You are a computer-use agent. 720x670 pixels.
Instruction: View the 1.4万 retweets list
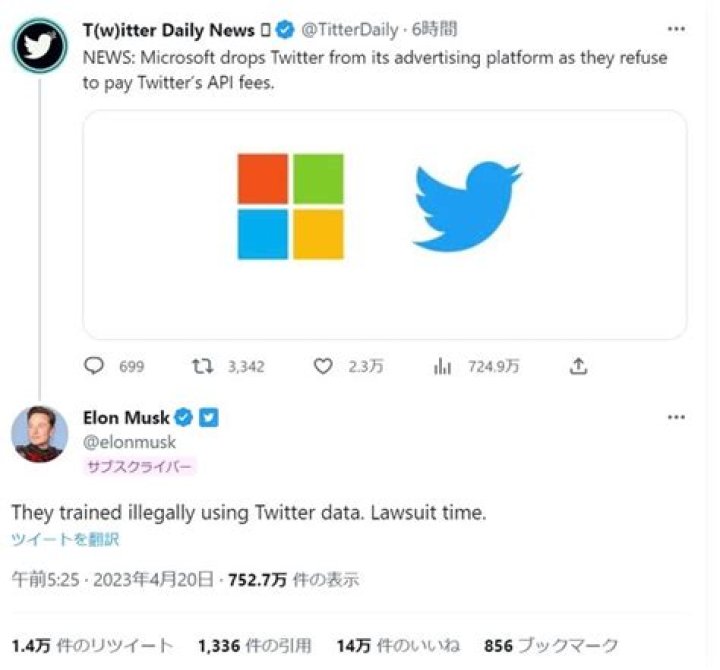[x=92, y=646]
